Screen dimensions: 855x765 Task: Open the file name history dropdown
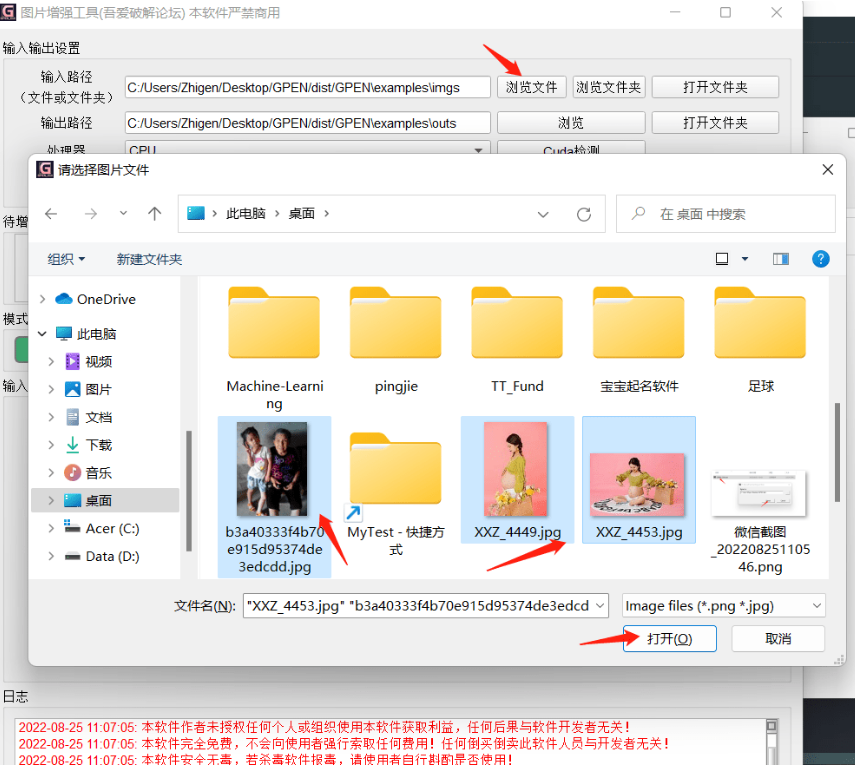(x=598, y=605)
